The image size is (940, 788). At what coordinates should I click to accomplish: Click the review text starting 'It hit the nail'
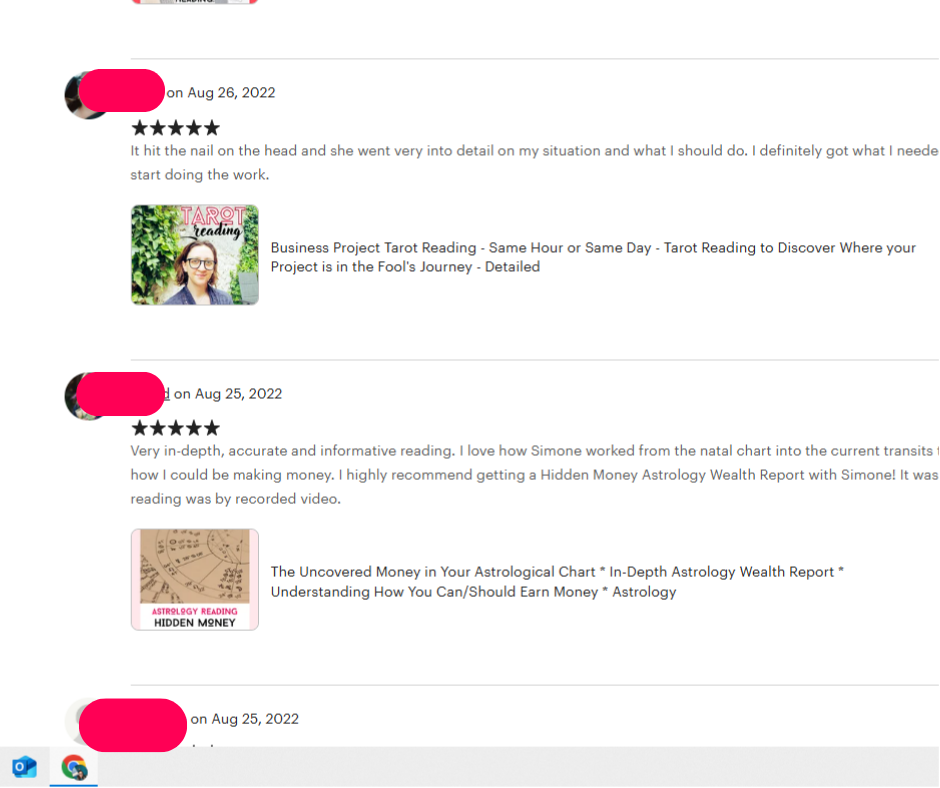click(535, 163)
